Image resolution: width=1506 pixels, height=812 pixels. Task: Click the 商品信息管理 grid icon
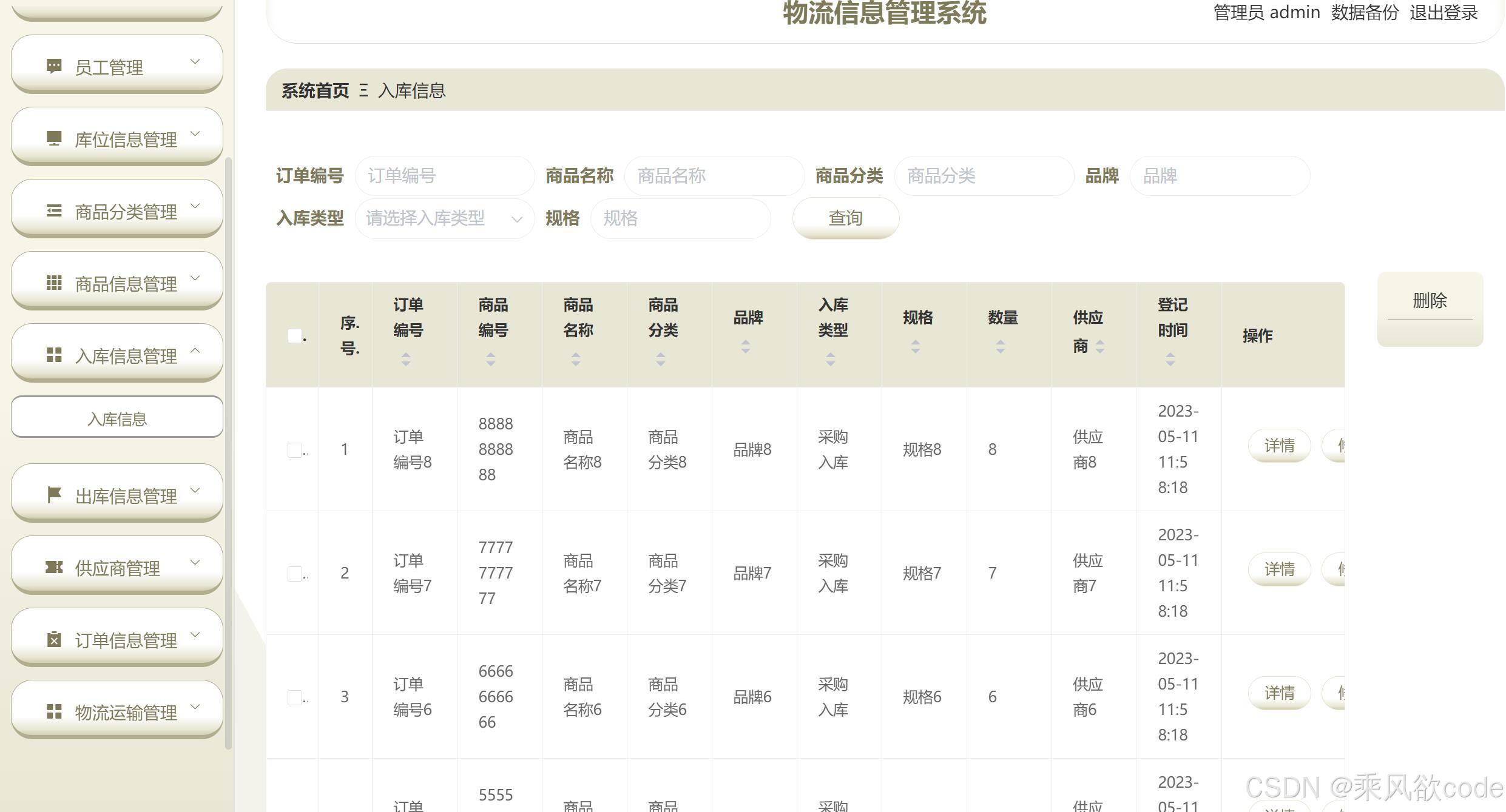tap(54, 283)
